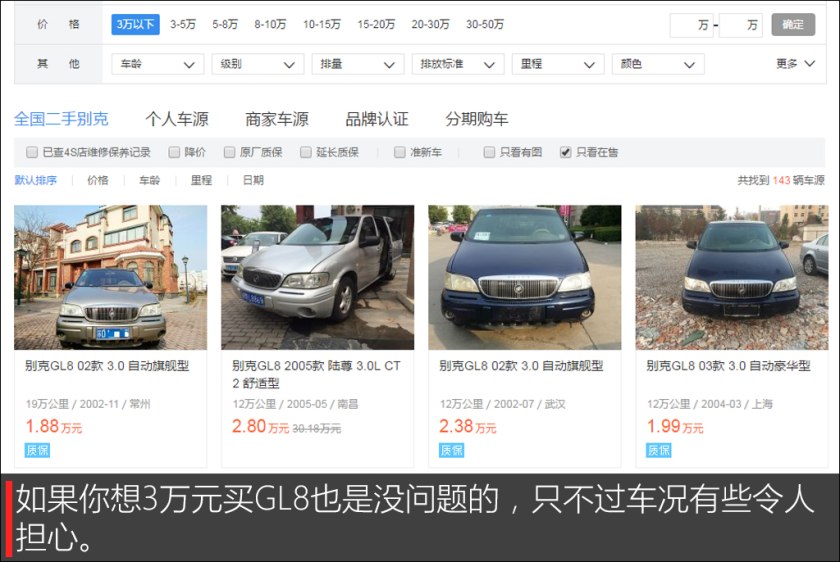This screenshot has width=840, height=562.
Task: Choose the 15-20万 price range
Action: click(x=376, y=25)
